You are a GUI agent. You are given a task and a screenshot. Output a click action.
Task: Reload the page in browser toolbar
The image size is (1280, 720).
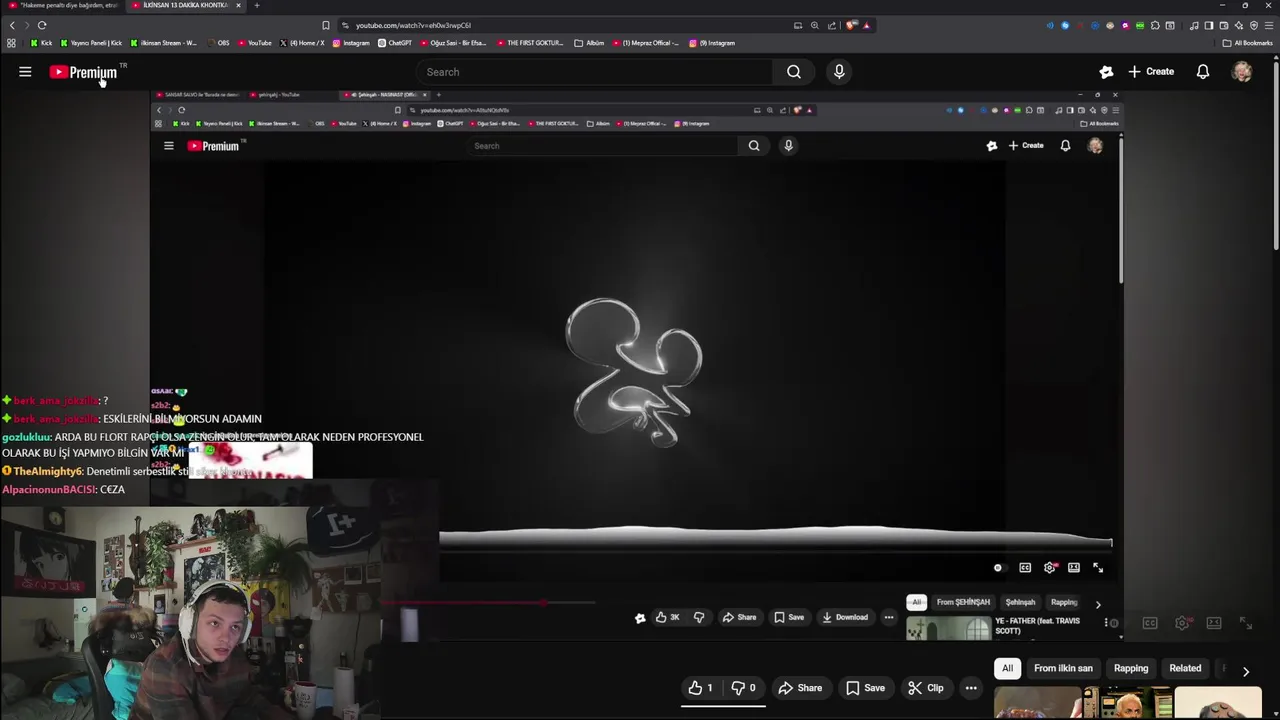click(x=42, y=25)
